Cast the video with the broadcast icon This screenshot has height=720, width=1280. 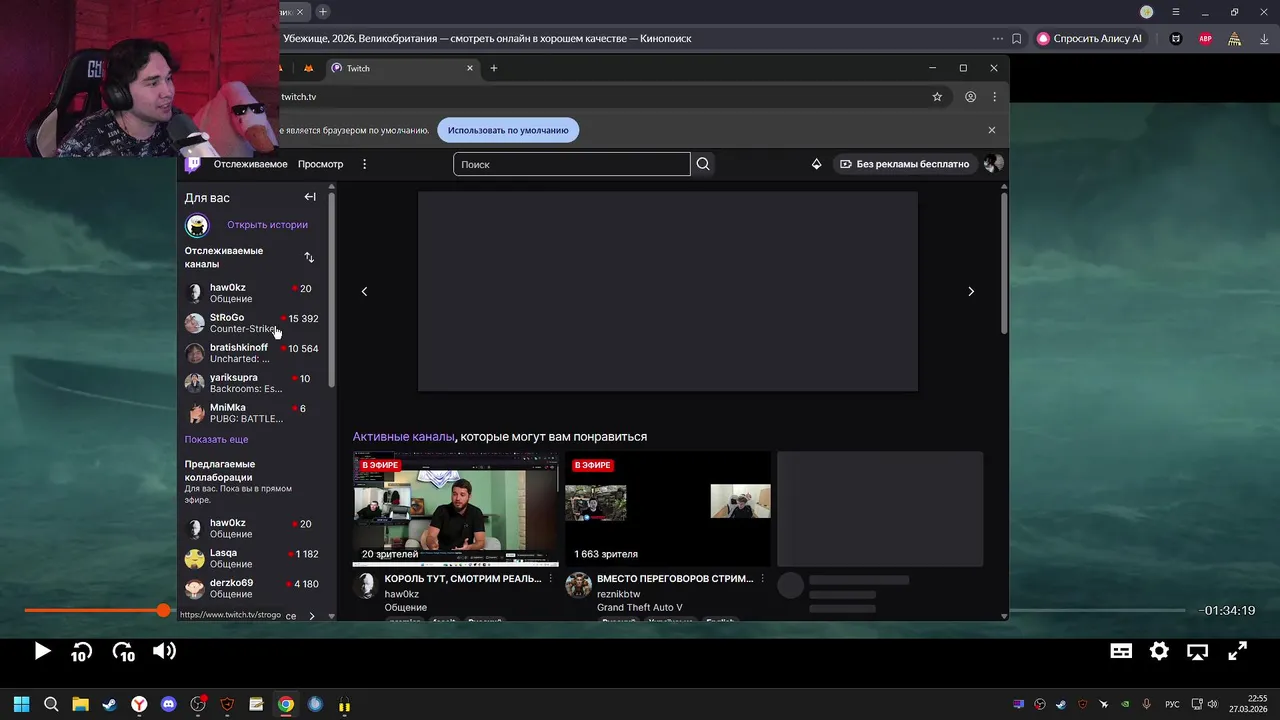pyautogui.click(x=1197, y=652)
